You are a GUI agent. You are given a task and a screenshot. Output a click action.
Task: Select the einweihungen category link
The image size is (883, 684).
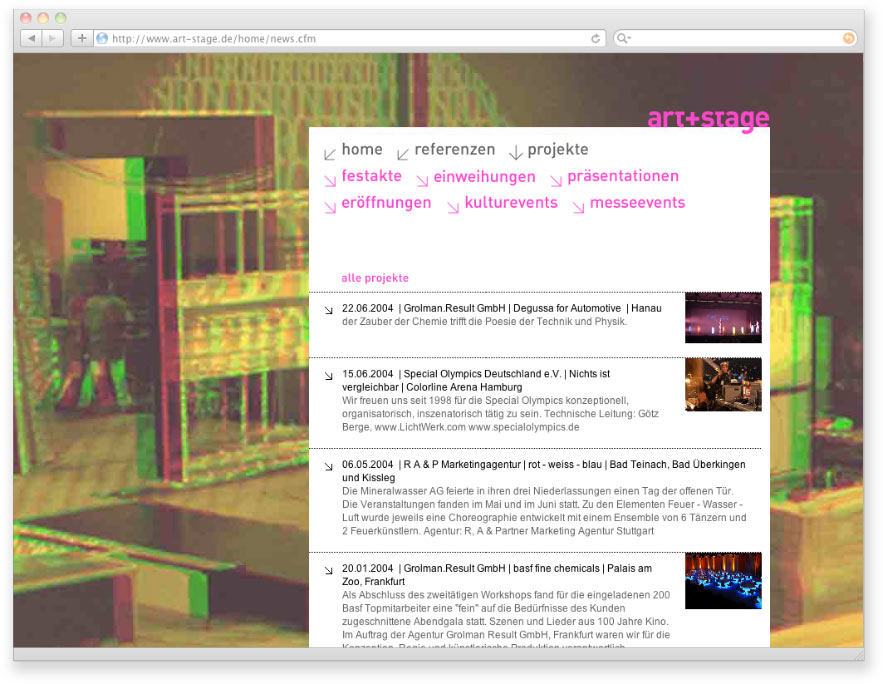(484, 177)
